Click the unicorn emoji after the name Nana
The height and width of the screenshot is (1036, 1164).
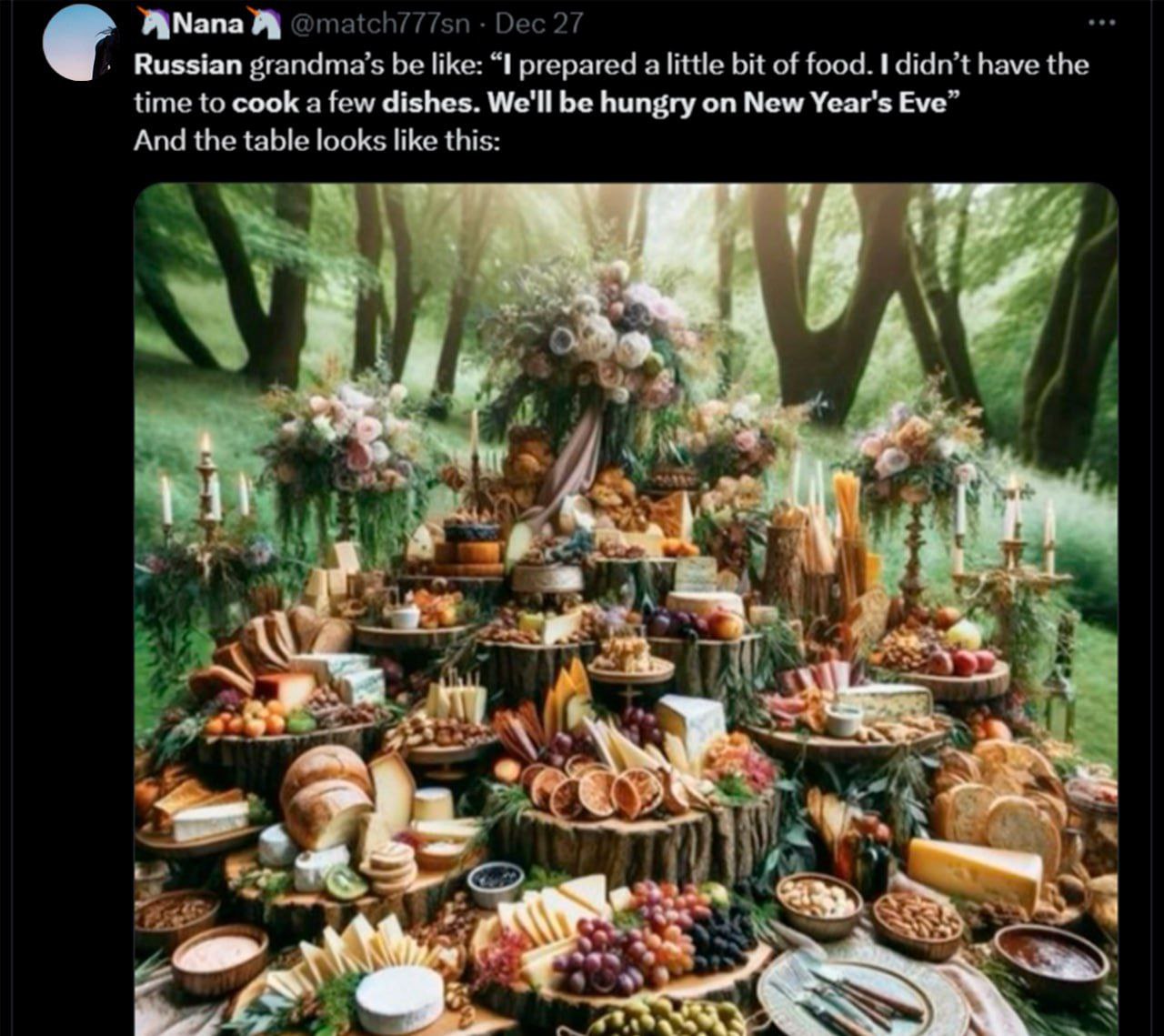click(x=265, y=23)
